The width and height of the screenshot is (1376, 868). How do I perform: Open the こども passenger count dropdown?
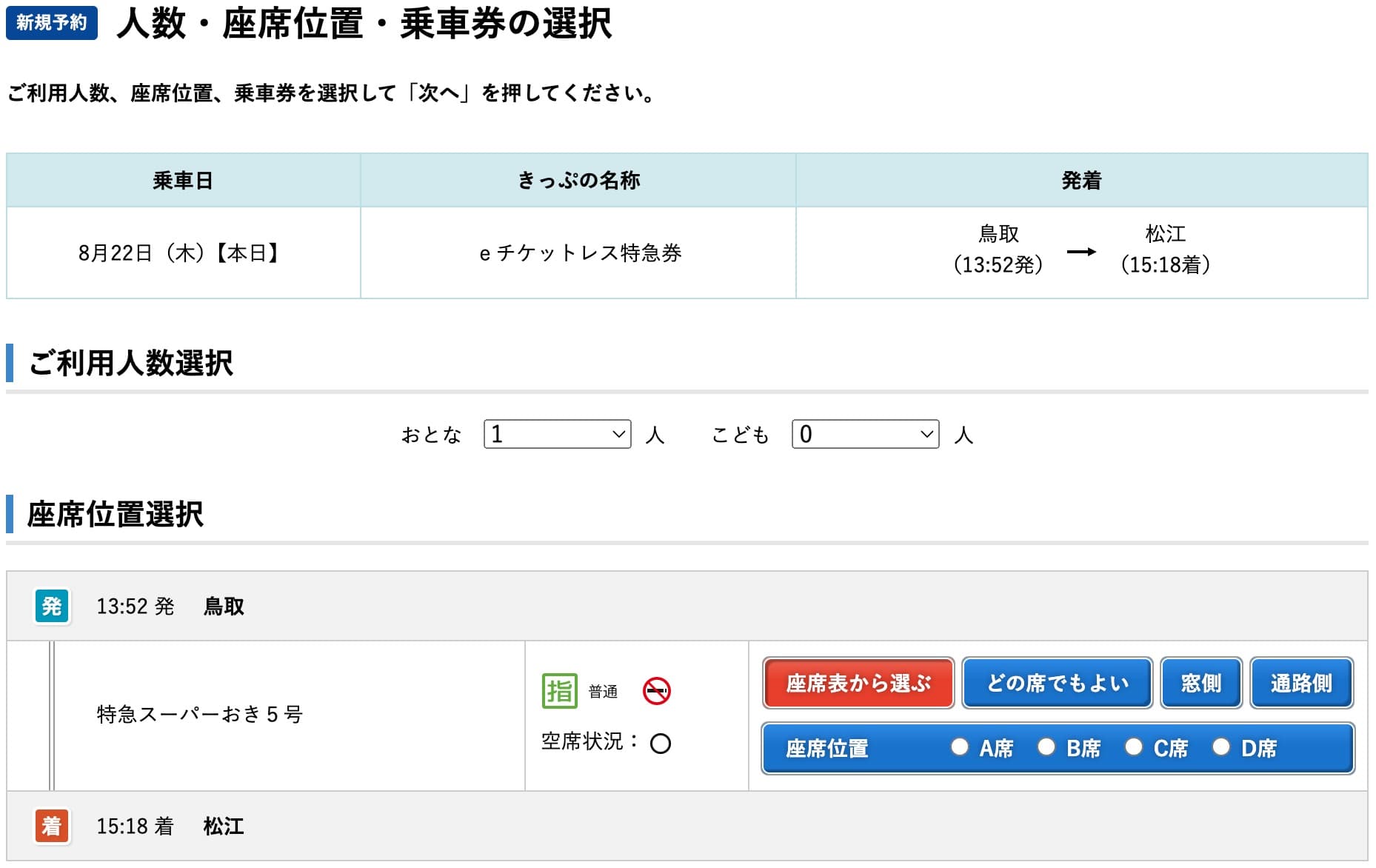(x=865, y=434)
